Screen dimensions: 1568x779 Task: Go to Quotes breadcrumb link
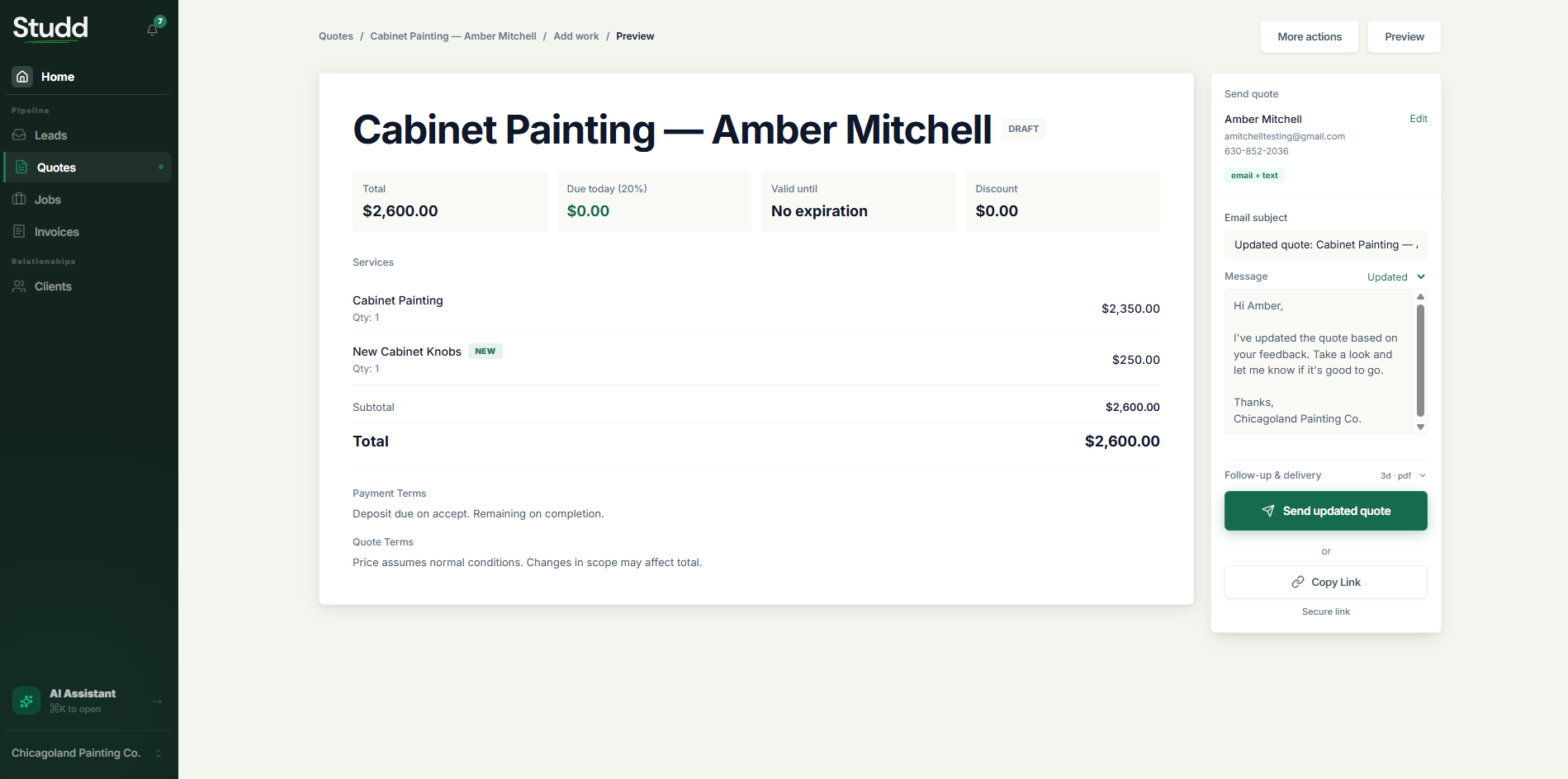click(x=336, y=36)
